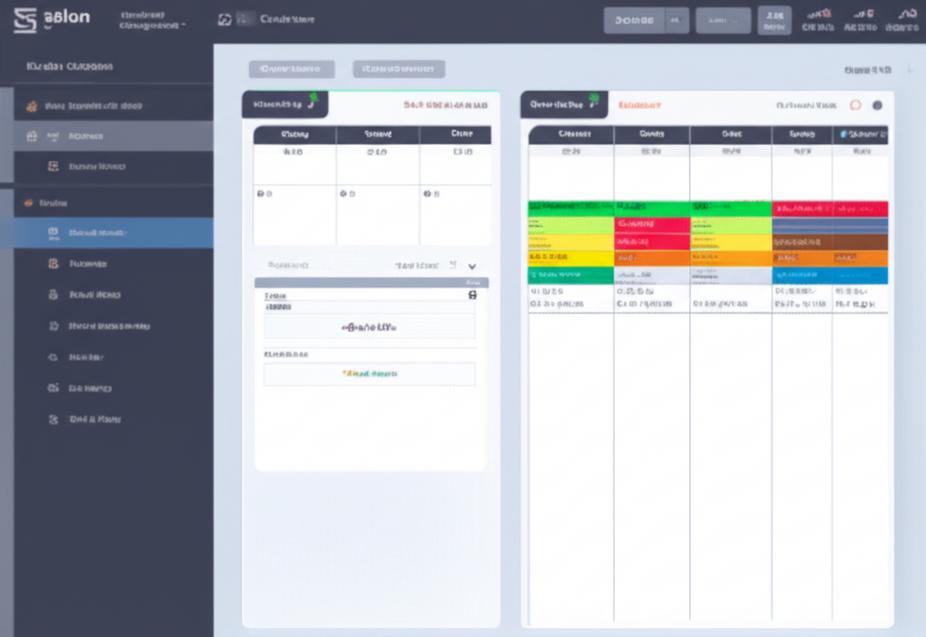Toggle the orange-dot section in the sidebar
The image size is (926, 637).
coord(28,202)
